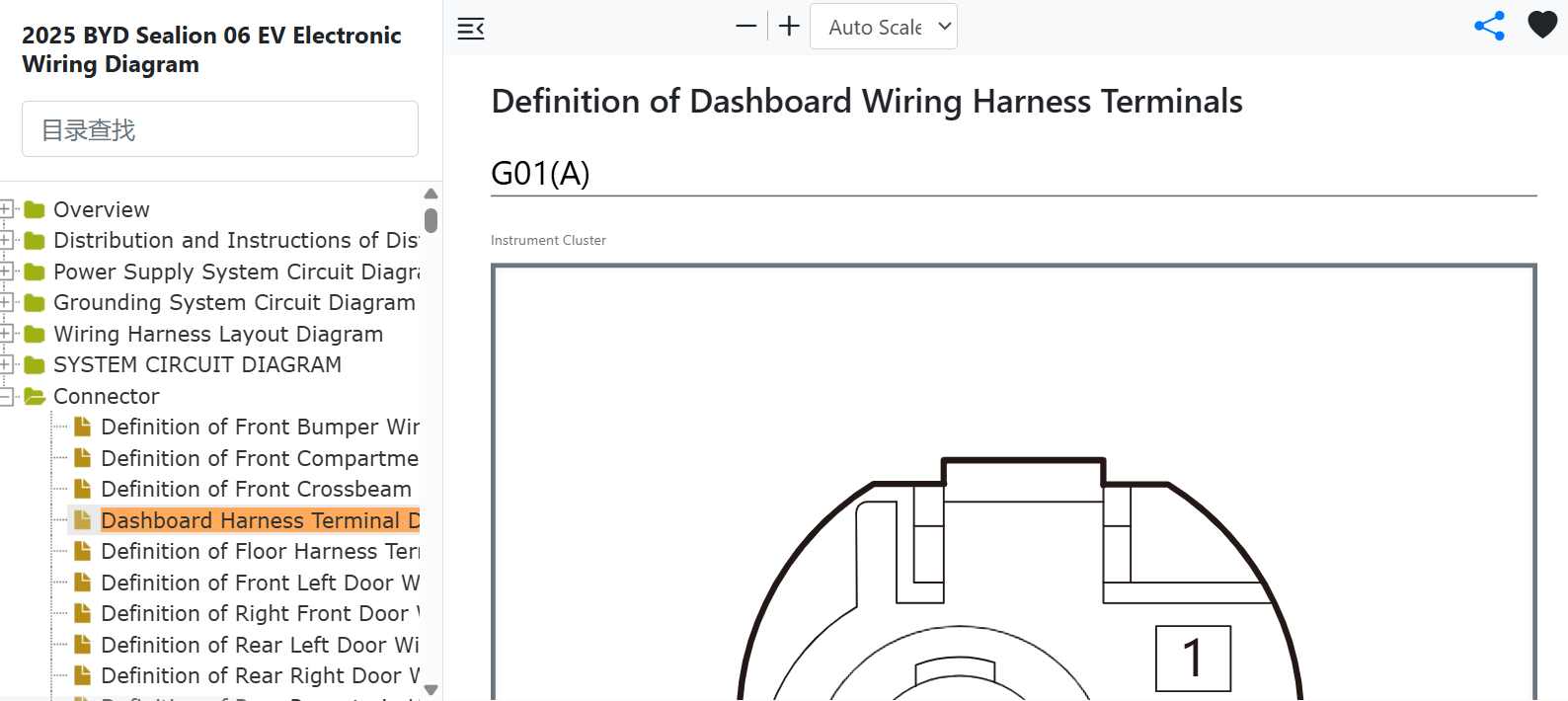Screen dimensions: 1568x701
Task: Click the Overview folder icon
Action: 35,209
